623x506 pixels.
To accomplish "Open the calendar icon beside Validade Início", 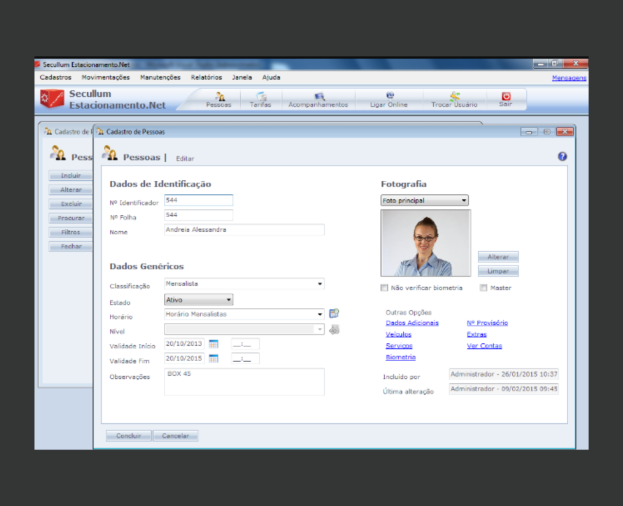I will tap(213, 344).
